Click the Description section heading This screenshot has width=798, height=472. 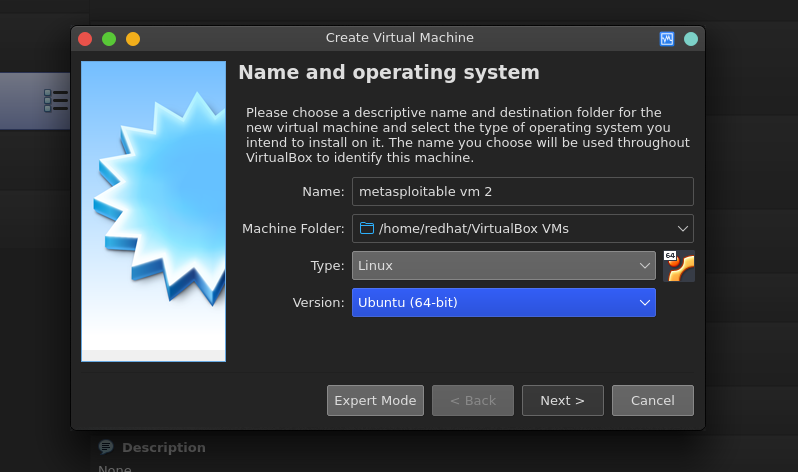tap(164, 447)
